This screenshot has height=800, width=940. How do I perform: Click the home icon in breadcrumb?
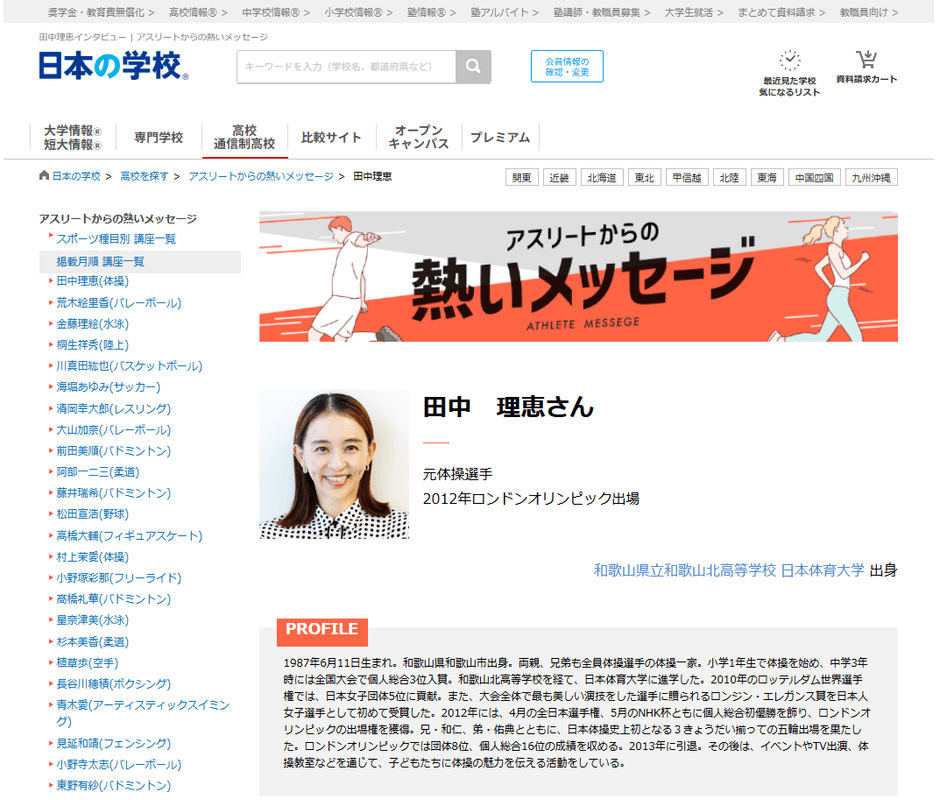point(44,176)
